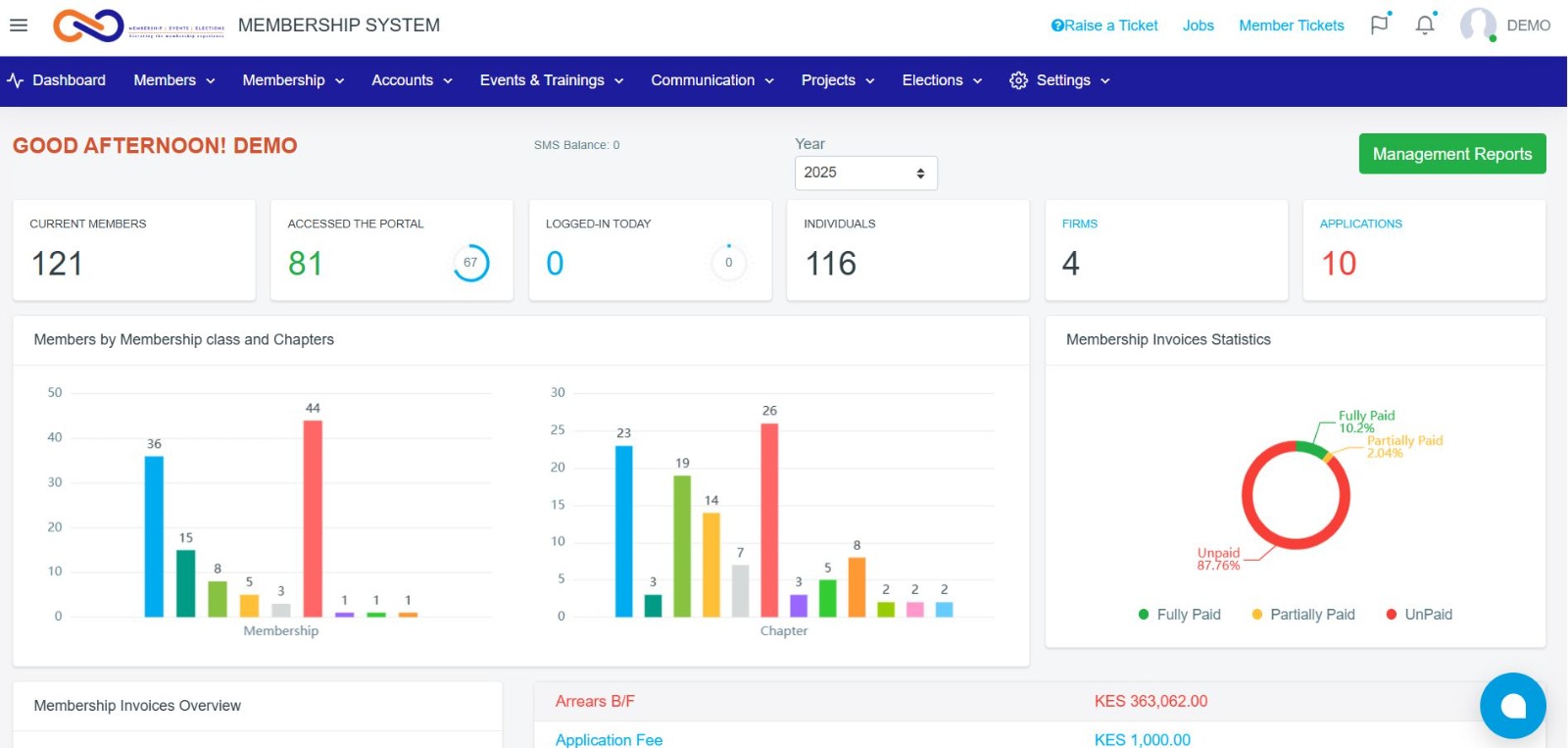Open the Year 2025 dropdown
The image size is (1568, 748).
(865, 173)
